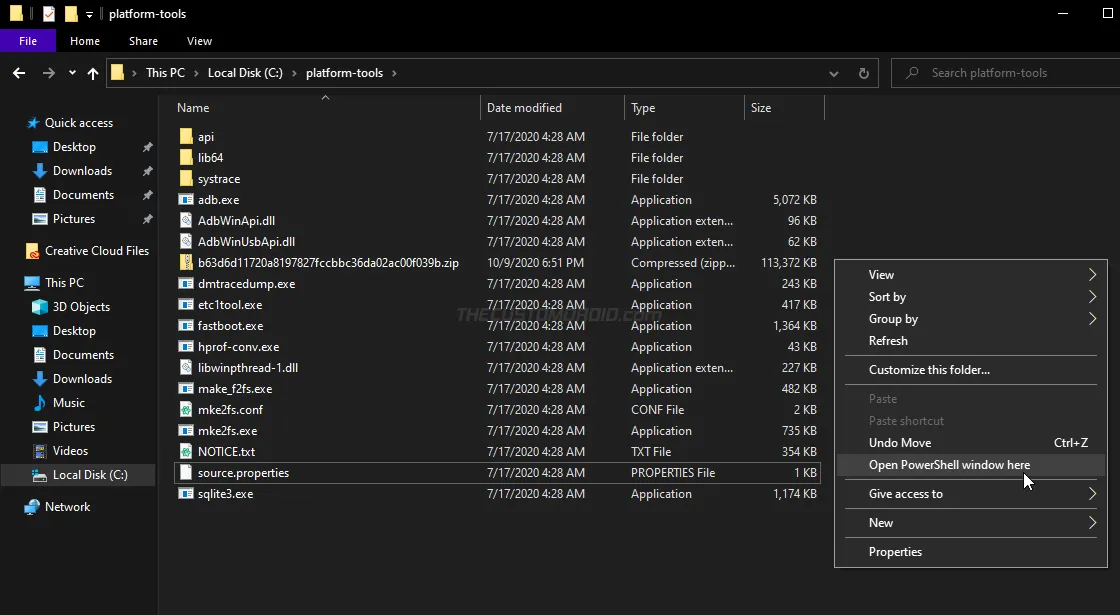Open the address bar history dropdown

tap(833, 72)
